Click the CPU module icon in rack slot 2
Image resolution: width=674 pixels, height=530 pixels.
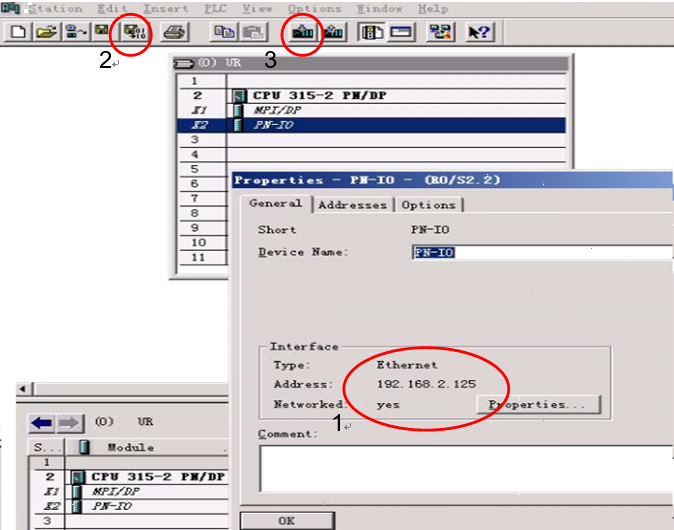(x=239, y=95)
